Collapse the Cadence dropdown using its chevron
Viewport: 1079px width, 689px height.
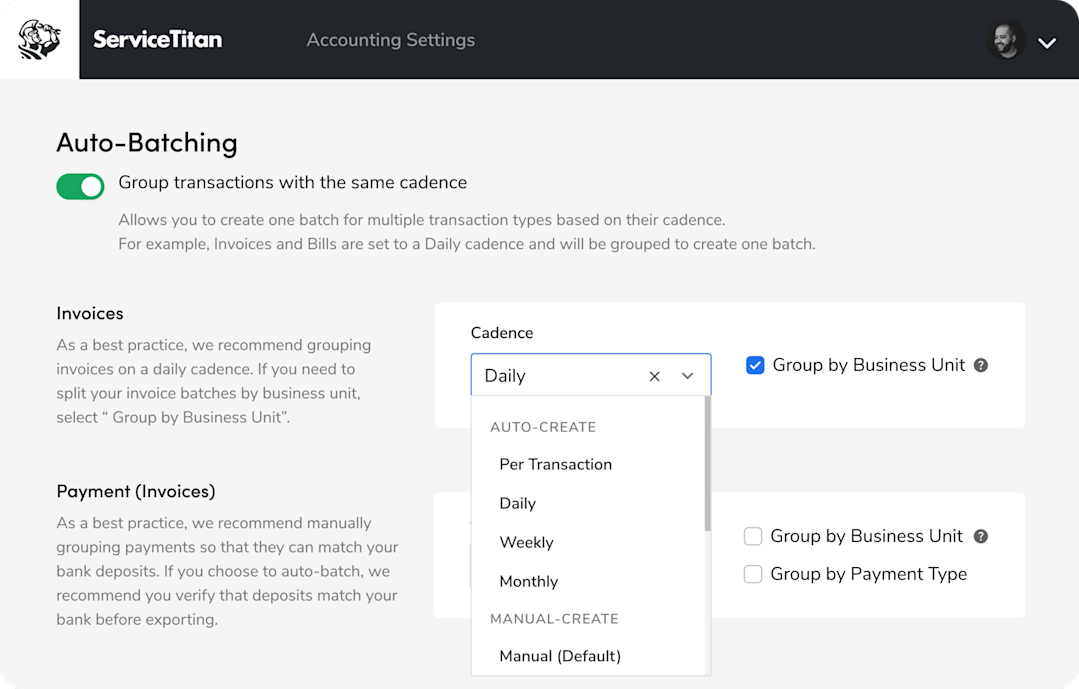687,376
